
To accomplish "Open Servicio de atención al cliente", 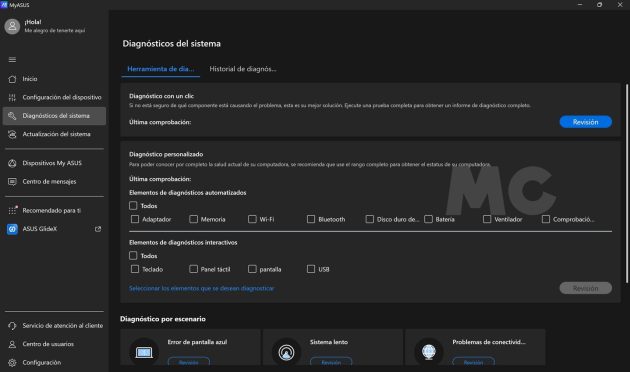I will pyautogui.click(x=54, y=326).
